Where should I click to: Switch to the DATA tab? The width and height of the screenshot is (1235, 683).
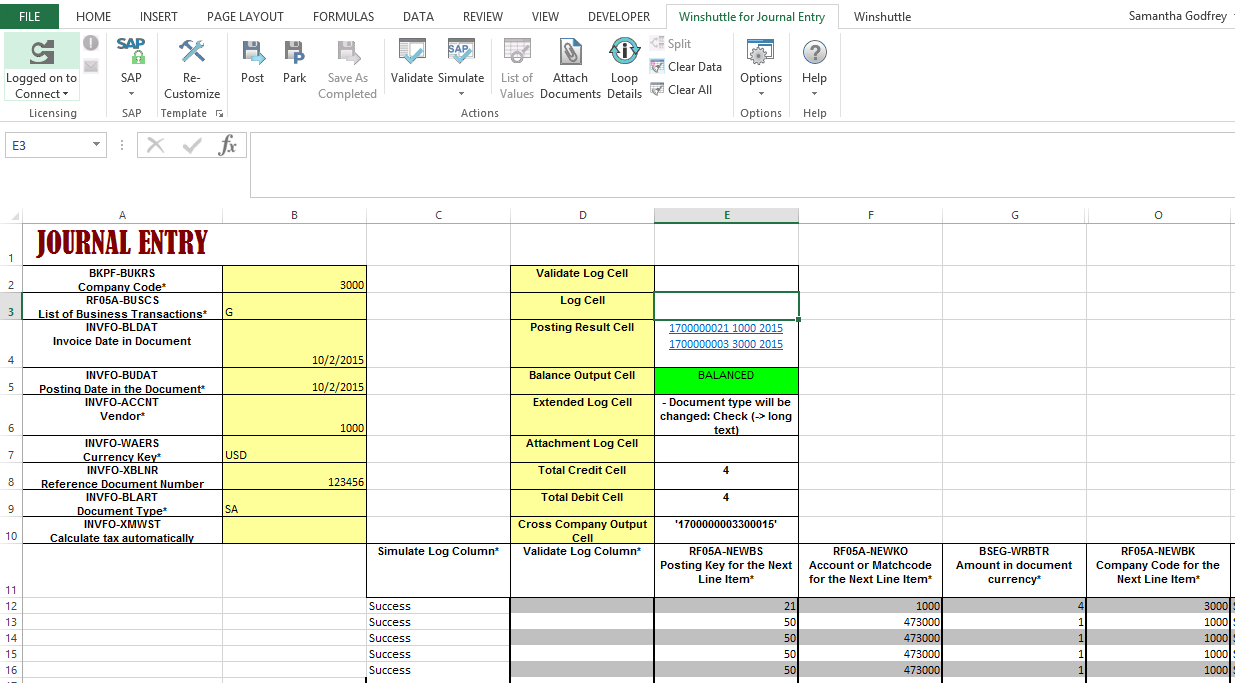point(418,16)
